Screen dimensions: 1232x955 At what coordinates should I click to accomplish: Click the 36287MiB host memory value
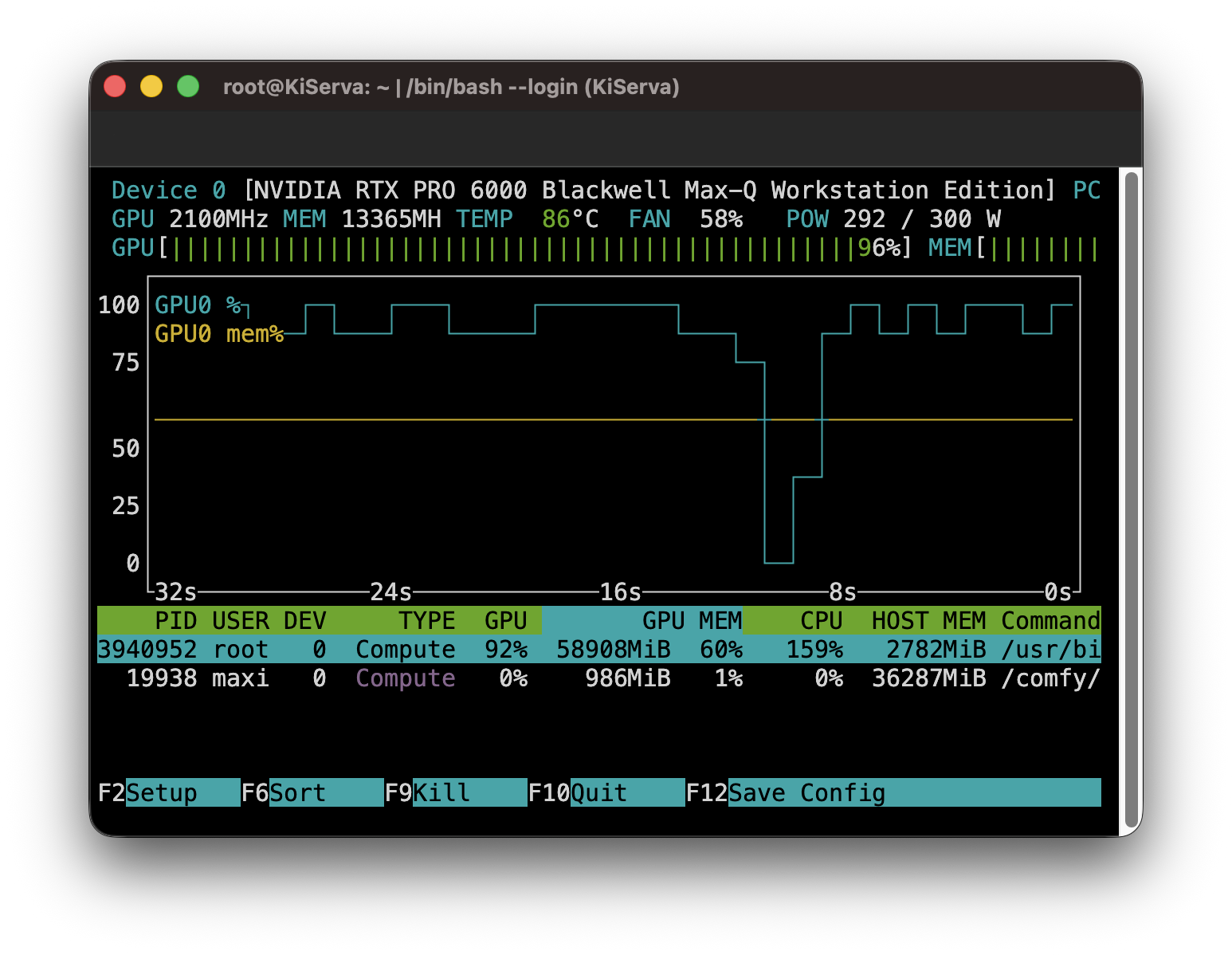point(928,678)
